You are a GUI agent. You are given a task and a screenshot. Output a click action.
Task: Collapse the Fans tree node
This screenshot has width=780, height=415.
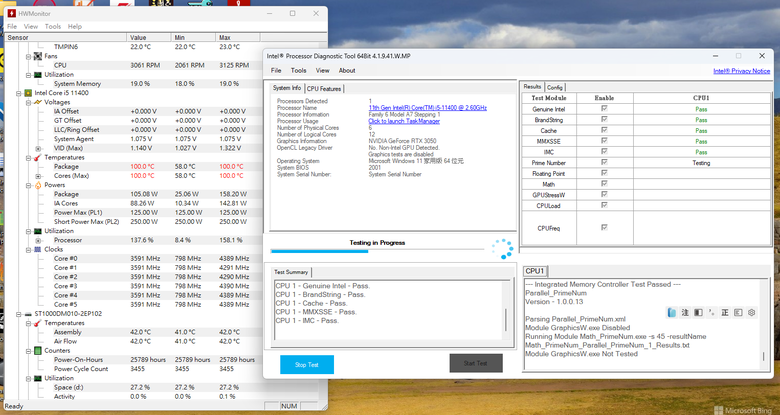click(28, 56)
